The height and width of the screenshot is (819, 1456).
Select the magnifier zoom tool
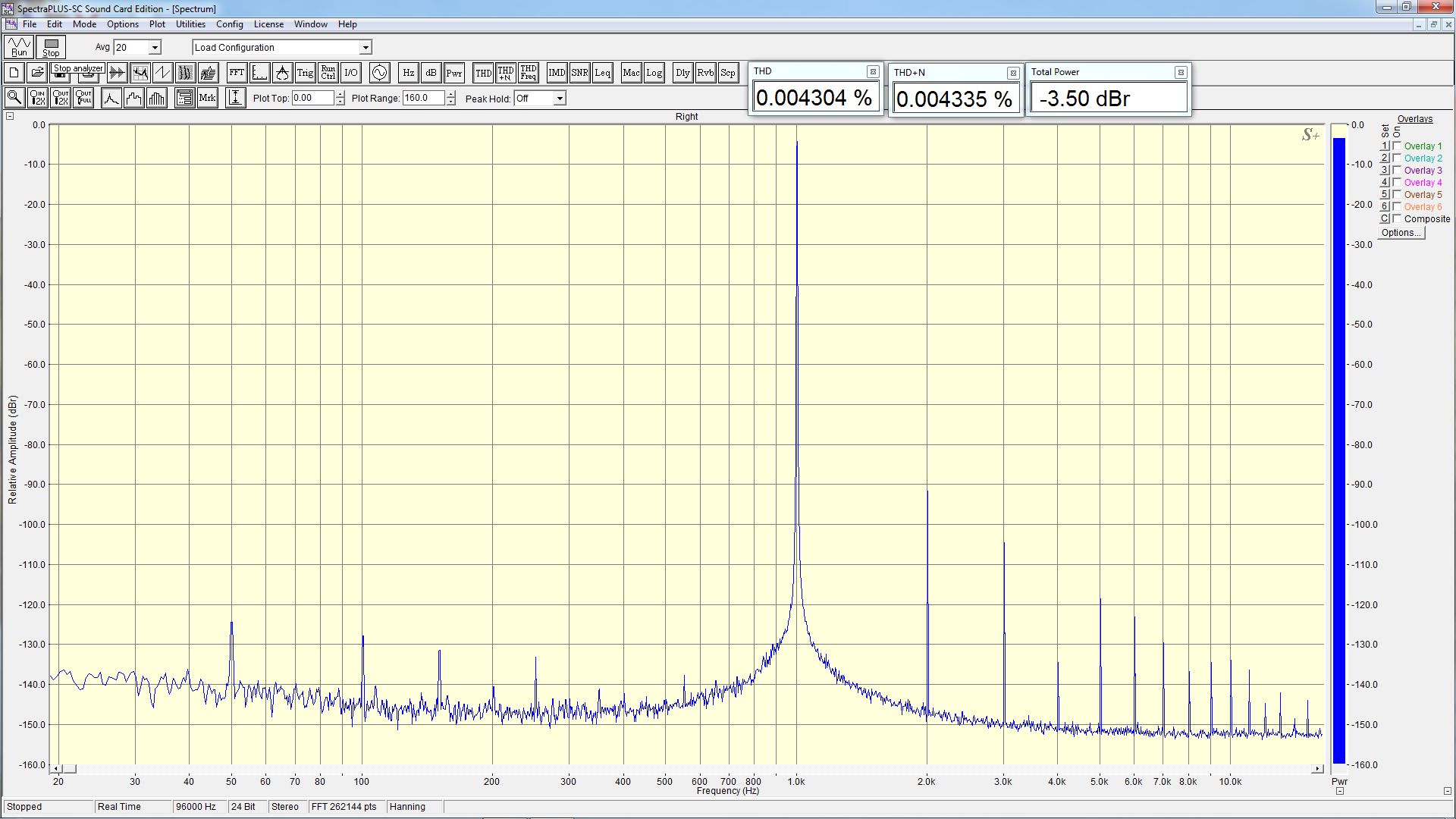(x=14, y=98)
